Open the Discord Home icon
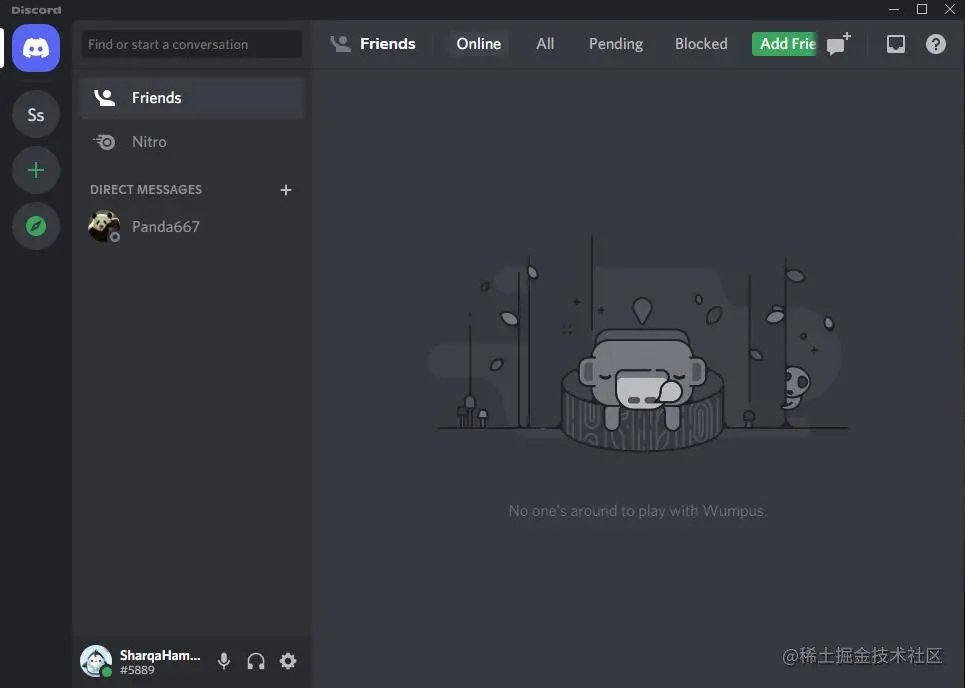Viewport: 965px width, 688px height. point(35,47)
